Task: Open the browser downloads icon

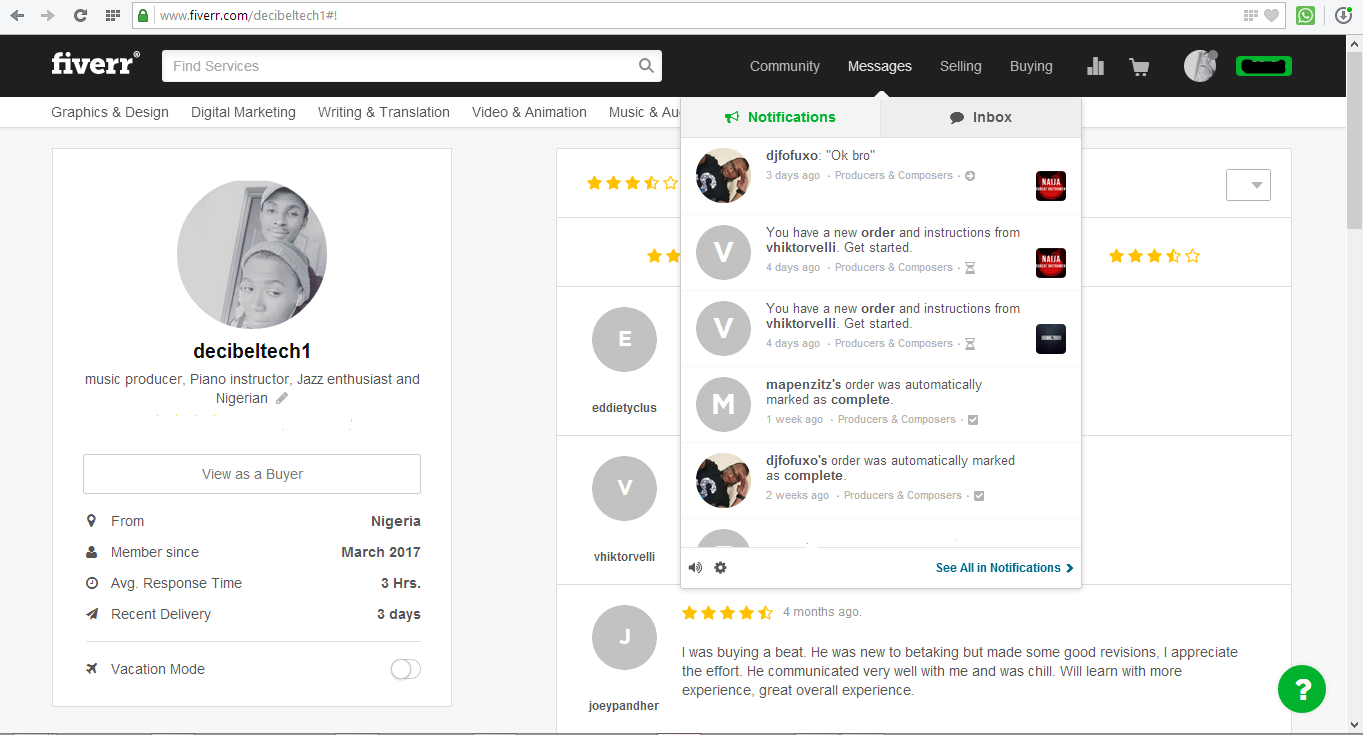Action: [x=1344, y=15]
